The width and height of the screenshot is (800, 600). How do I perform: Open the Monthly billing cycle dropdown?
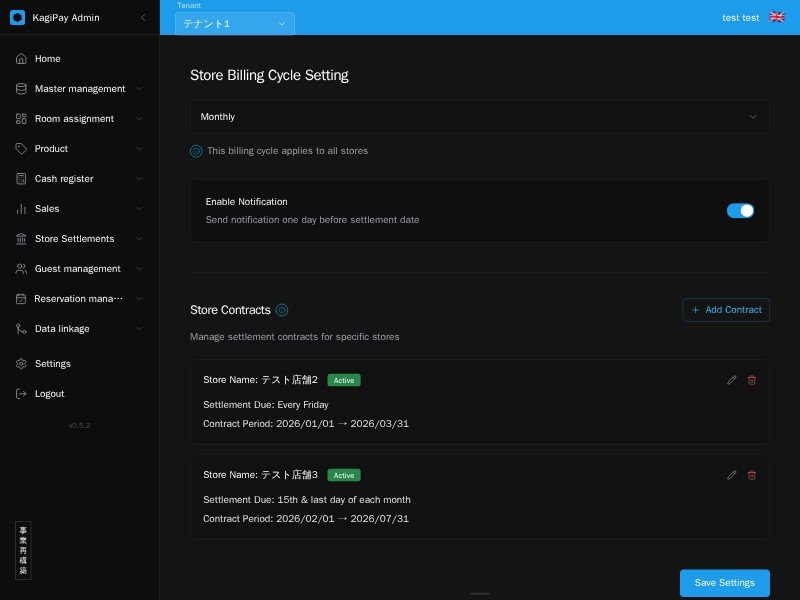pyautogui.click(x=479, y=117)
